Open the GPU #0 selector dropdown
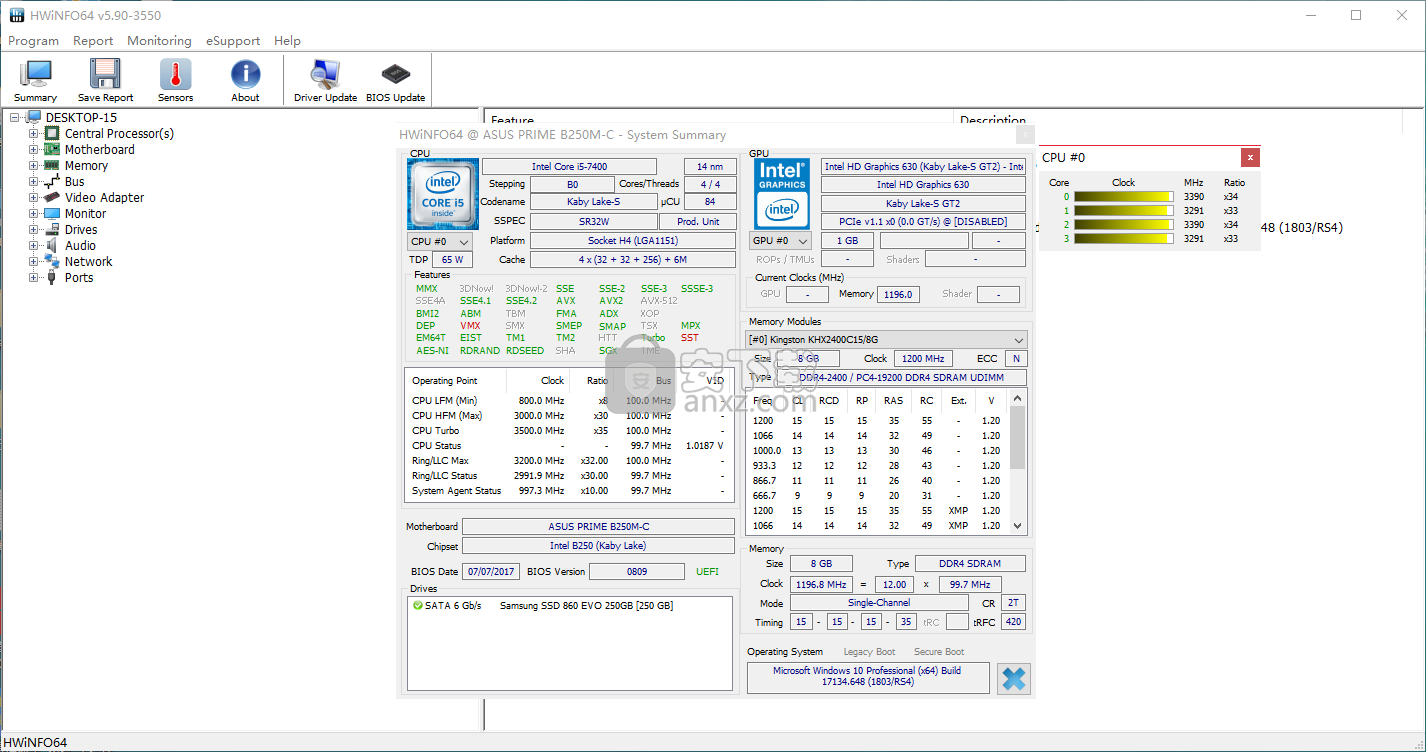This screenshot has height=752, width=1426. click(780, 241)
